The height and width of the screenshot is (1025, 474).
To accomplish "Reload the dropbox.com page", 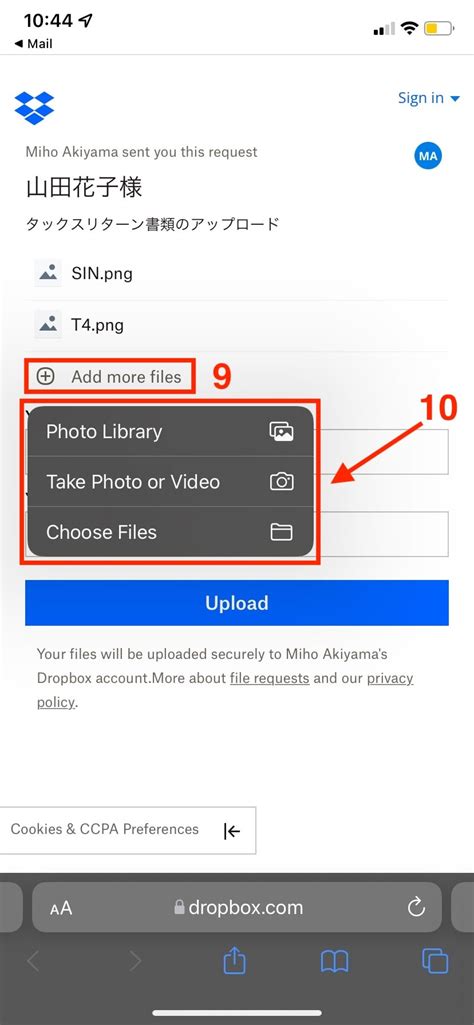I will (416, 907).
